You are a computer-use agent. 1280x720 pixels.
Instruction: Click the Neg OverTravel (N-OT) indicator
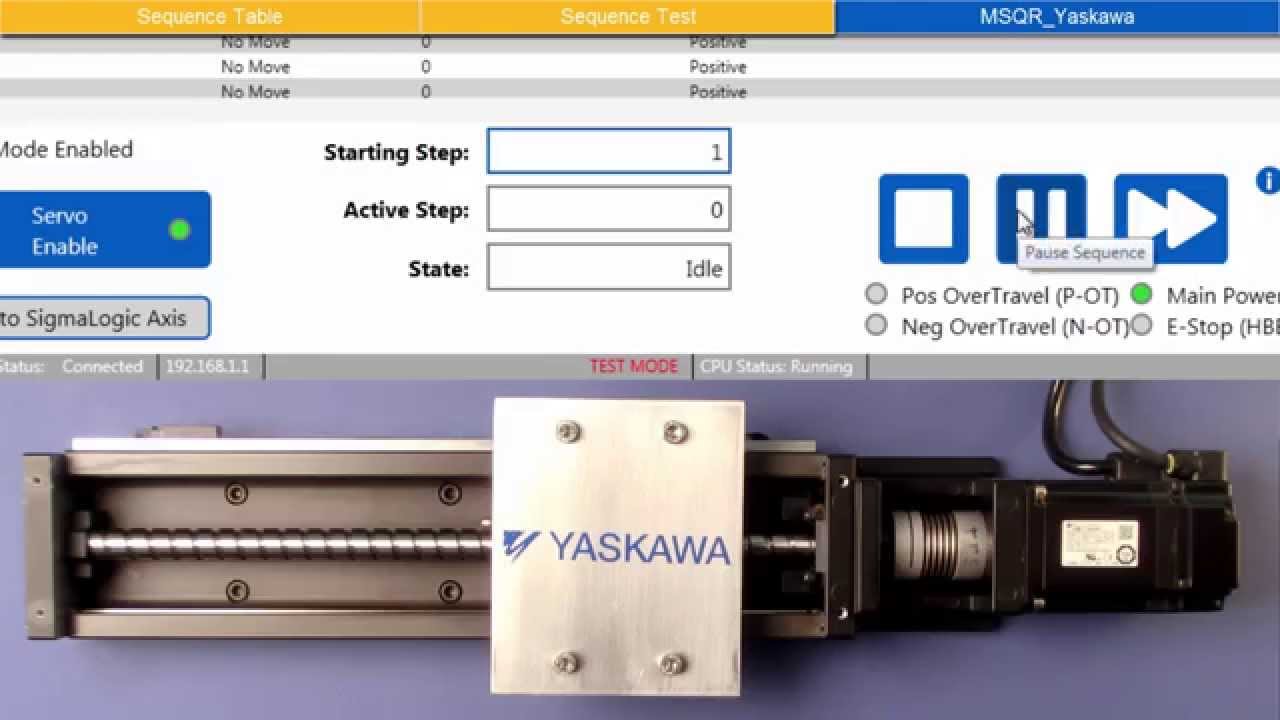[876, 325]
